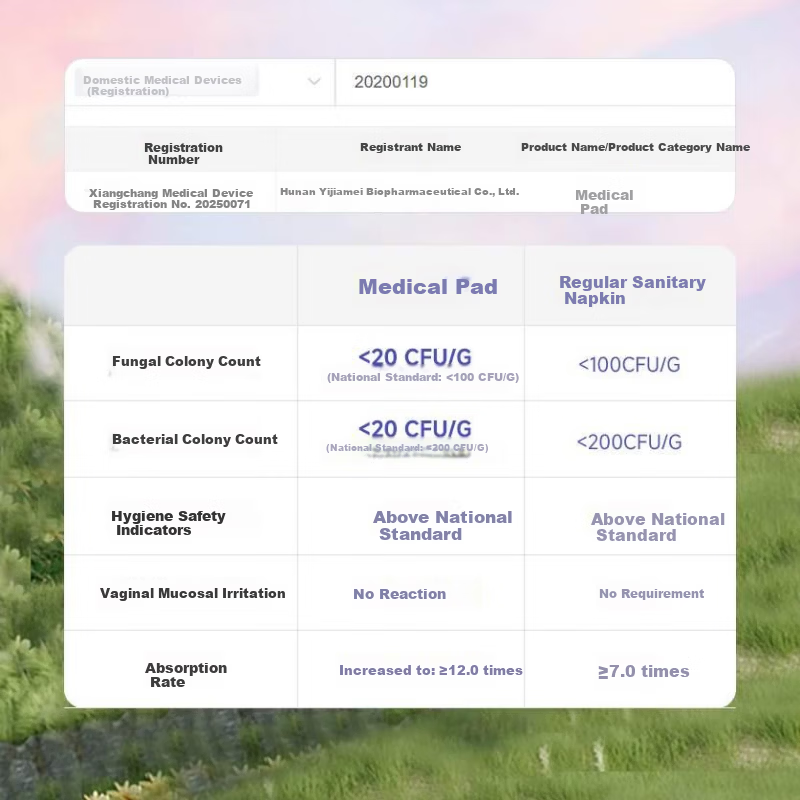Select Xiangchang Medical Device Registration No. 20250071
Image resolution: width=800 pixels, height=800 pixels.
pos(171,198)
